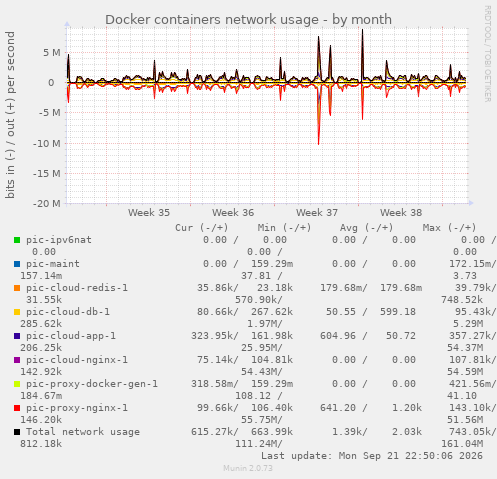This screenshot has width=497, height=479.
Task: Click the red pic-proxy-nginx-1 legend swatch
Action: point(17,408)
